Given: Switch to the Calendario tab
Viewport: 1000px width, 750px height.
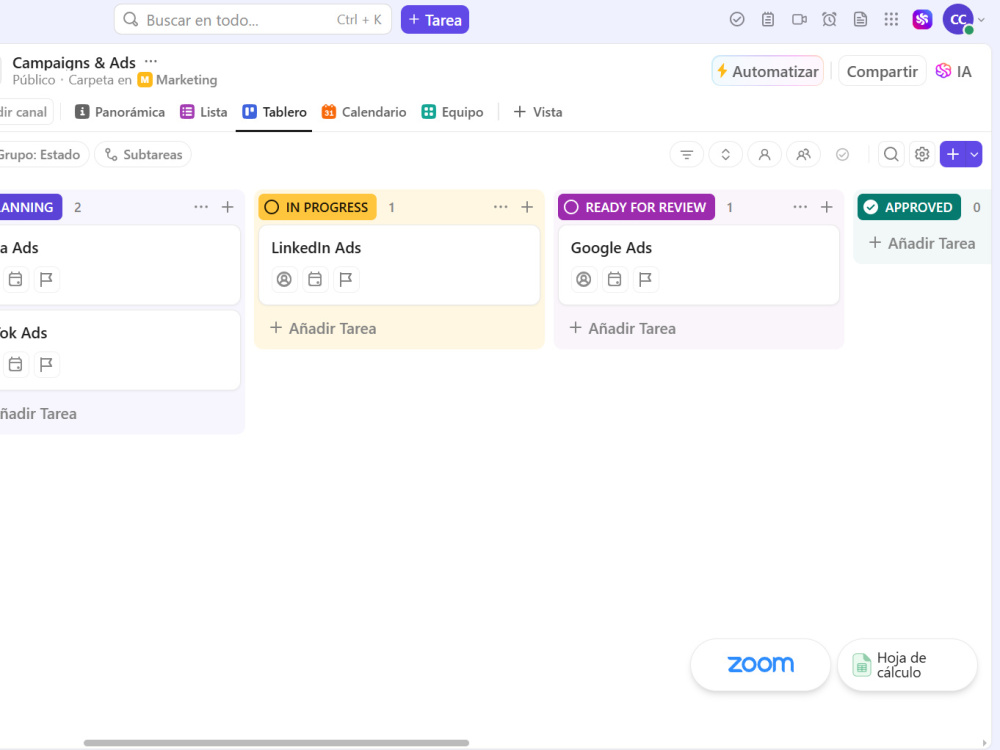Looking at the screenshot, I should [x=364, y=112].
